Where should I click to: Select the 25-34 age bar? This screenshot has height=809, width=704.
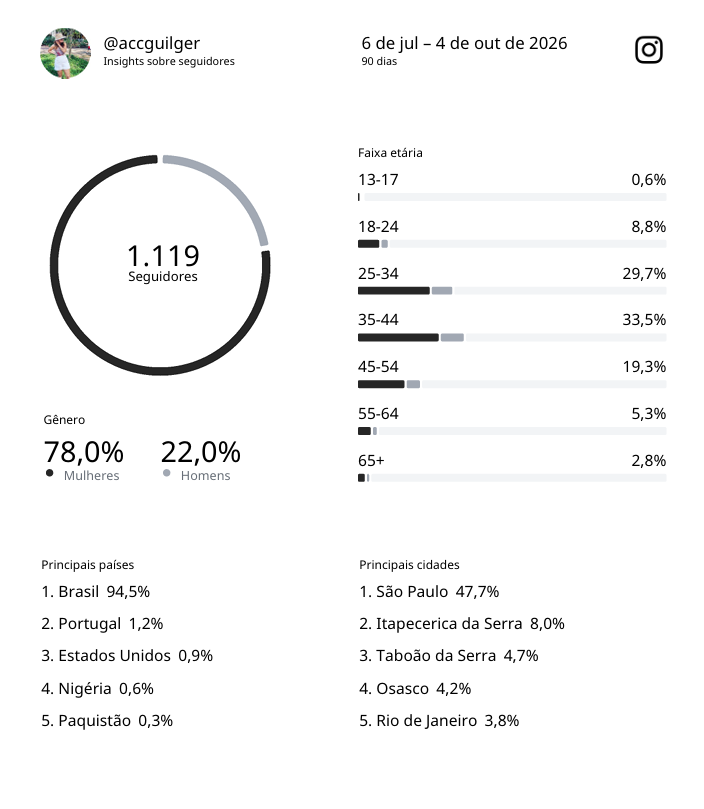512,290
